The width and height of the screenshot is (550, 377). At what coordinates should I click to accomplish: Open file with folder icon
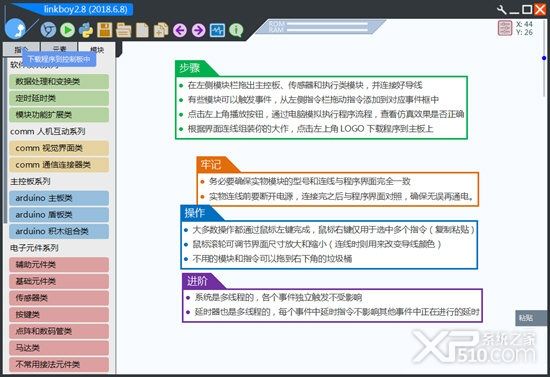[x=123, y=31]
